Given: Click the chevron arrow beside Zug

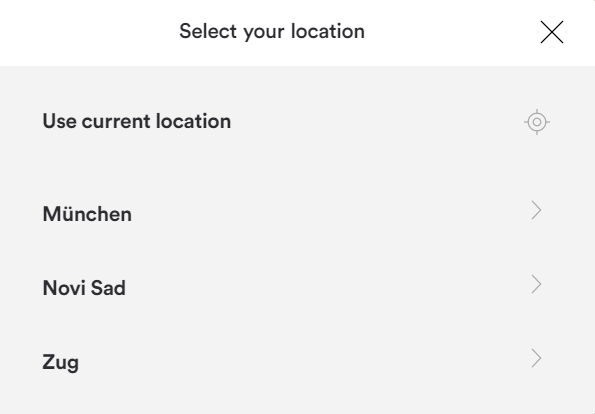Looking at the screenshot, I should point(536,358).
